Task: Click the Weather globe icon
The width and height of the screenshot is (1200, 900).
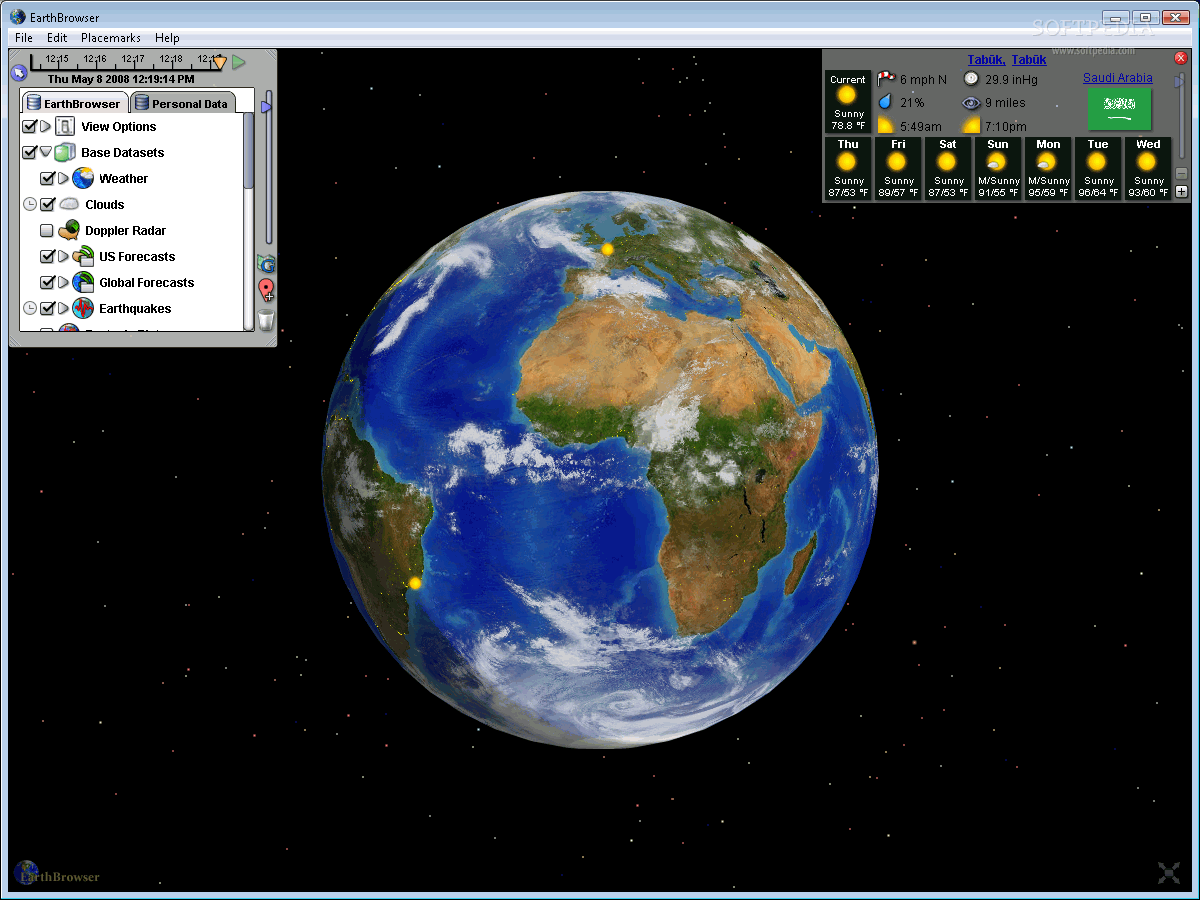Action: (83, 179)
